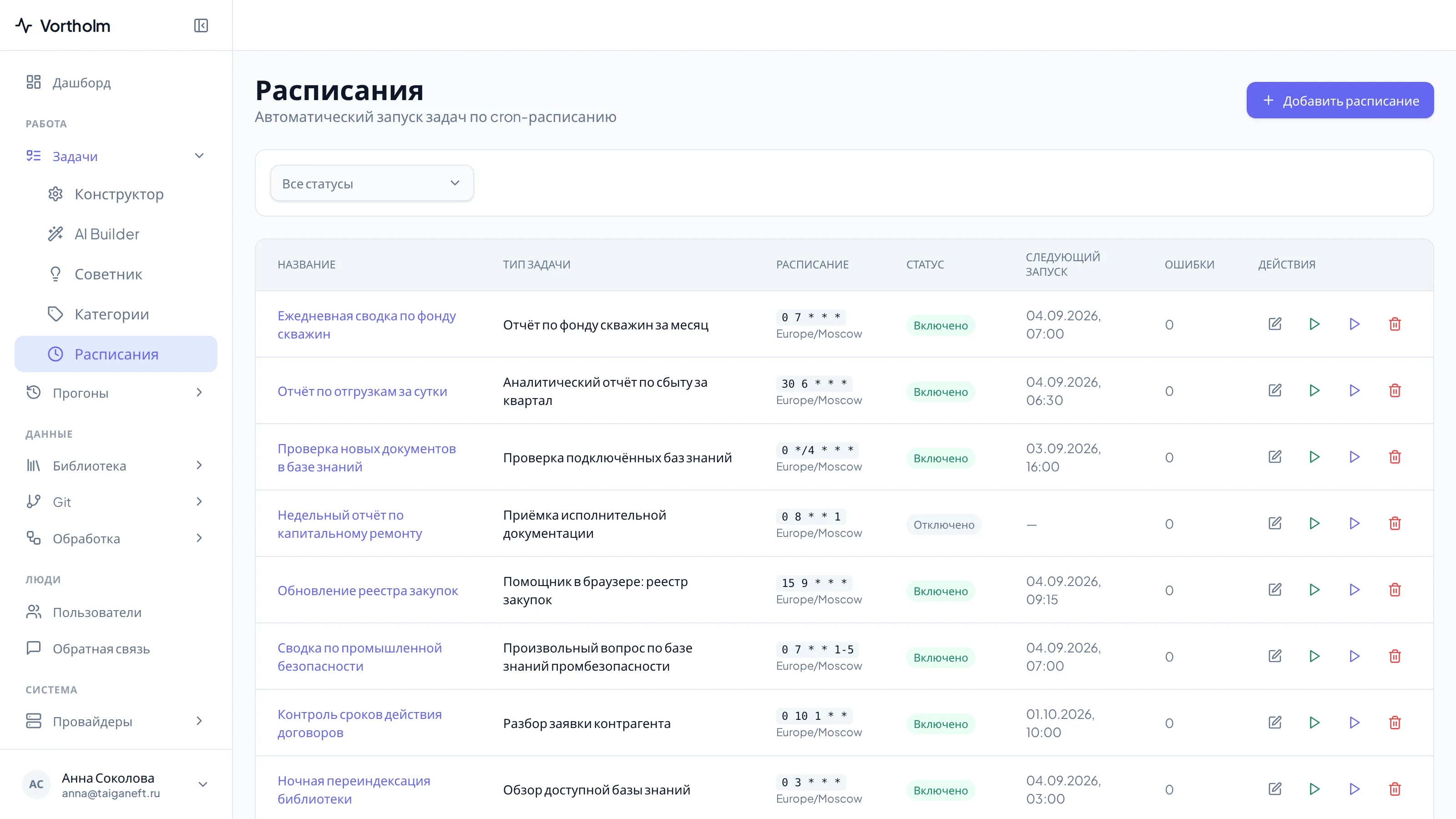Collapse the sidebar with the panel icon
The image size is (1456, 819).
coord(201,25)
